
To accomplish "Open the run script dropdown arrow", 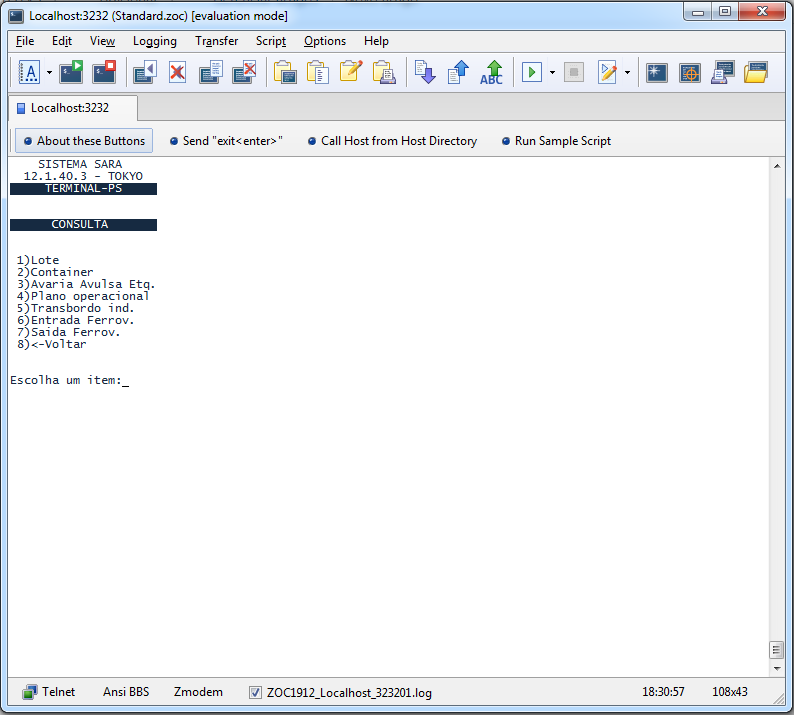I will [552, 72].
